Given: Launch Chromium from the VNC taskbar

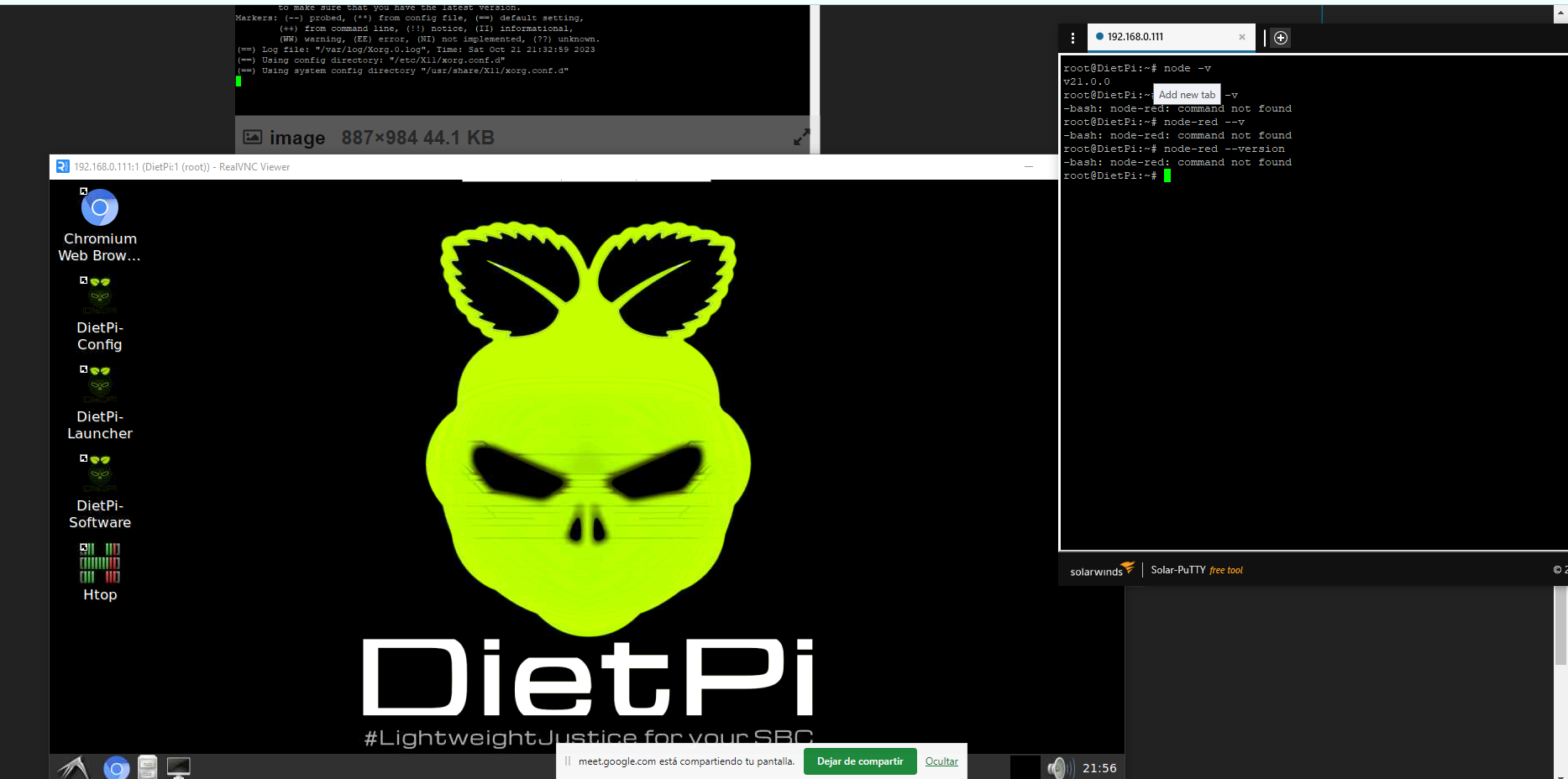Looking at the screenshot, I should [117, 767].
